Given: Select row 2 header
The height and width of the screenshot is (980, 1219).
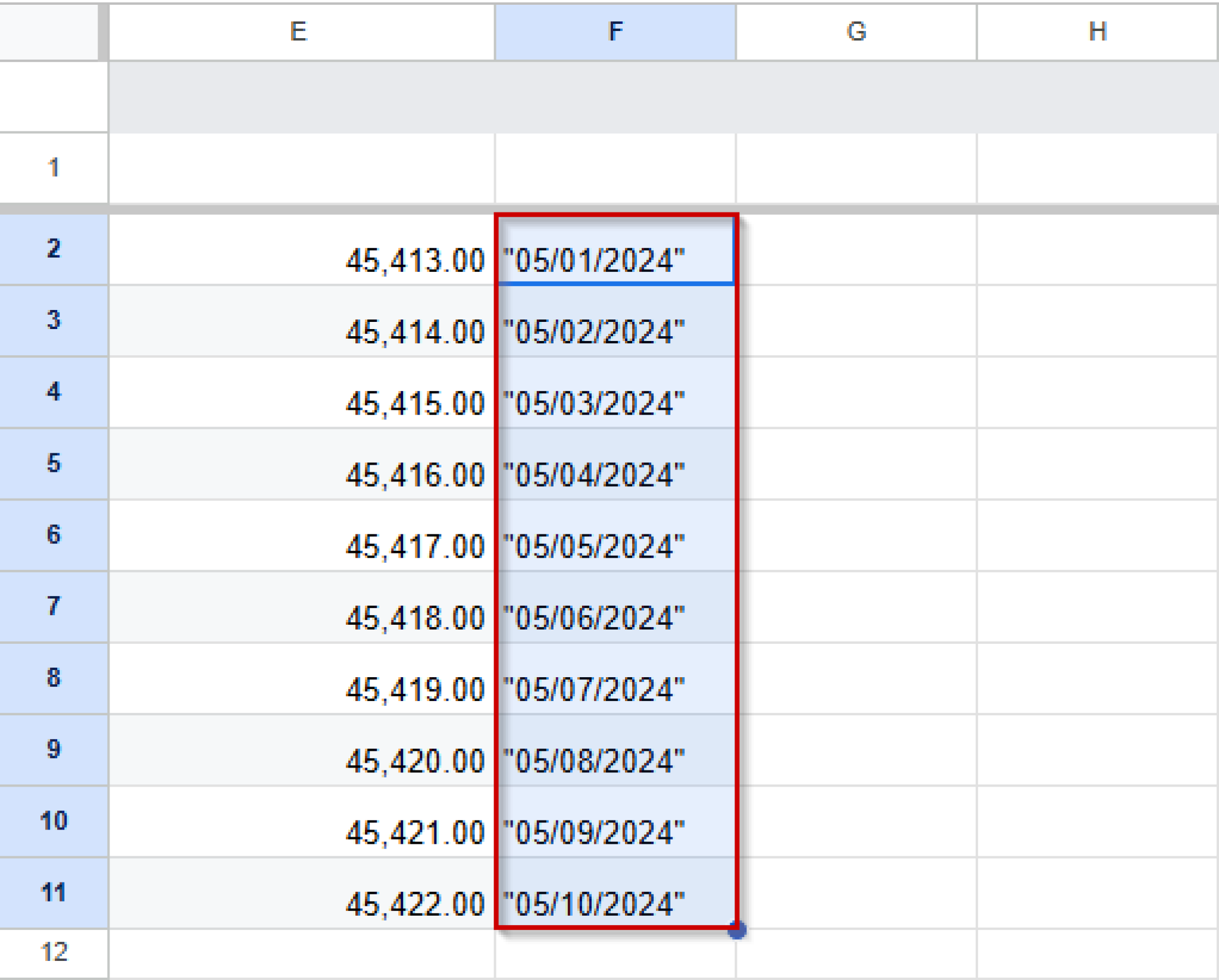Looking at the screenshot, I should click(x=54, y=250).
